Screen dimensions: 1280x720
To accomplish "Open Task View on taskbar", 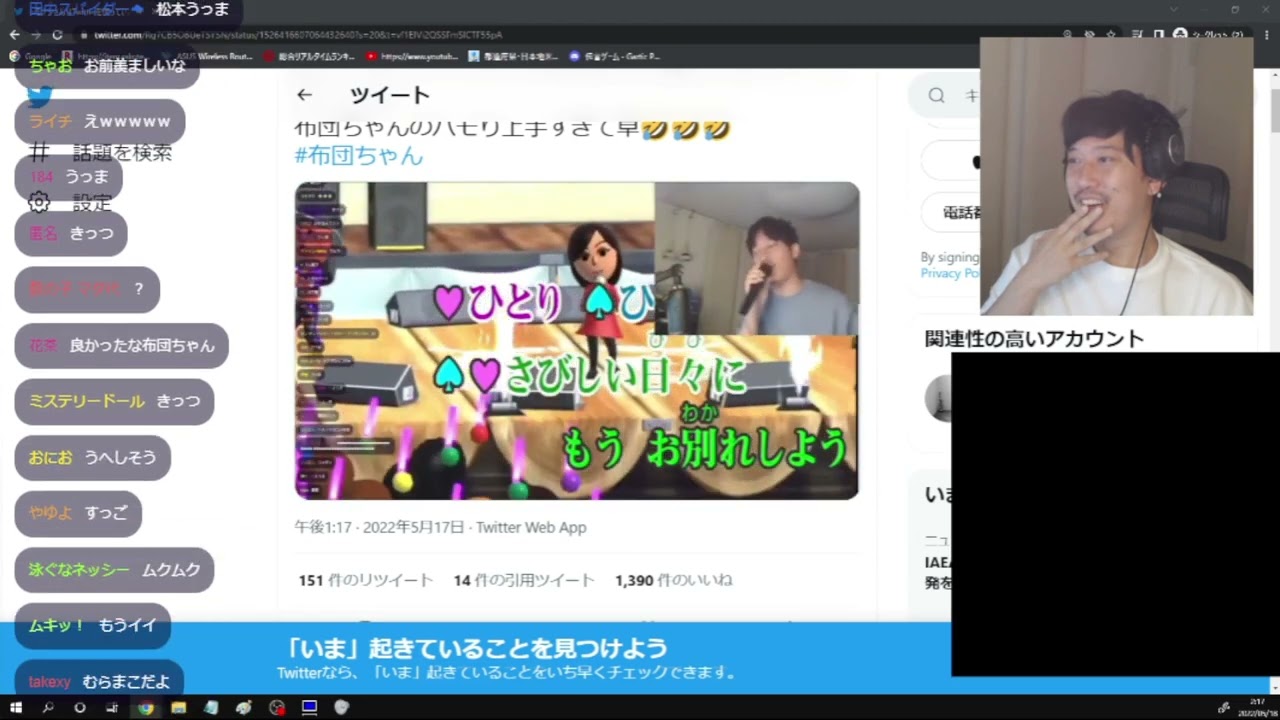I will [112, 707].
